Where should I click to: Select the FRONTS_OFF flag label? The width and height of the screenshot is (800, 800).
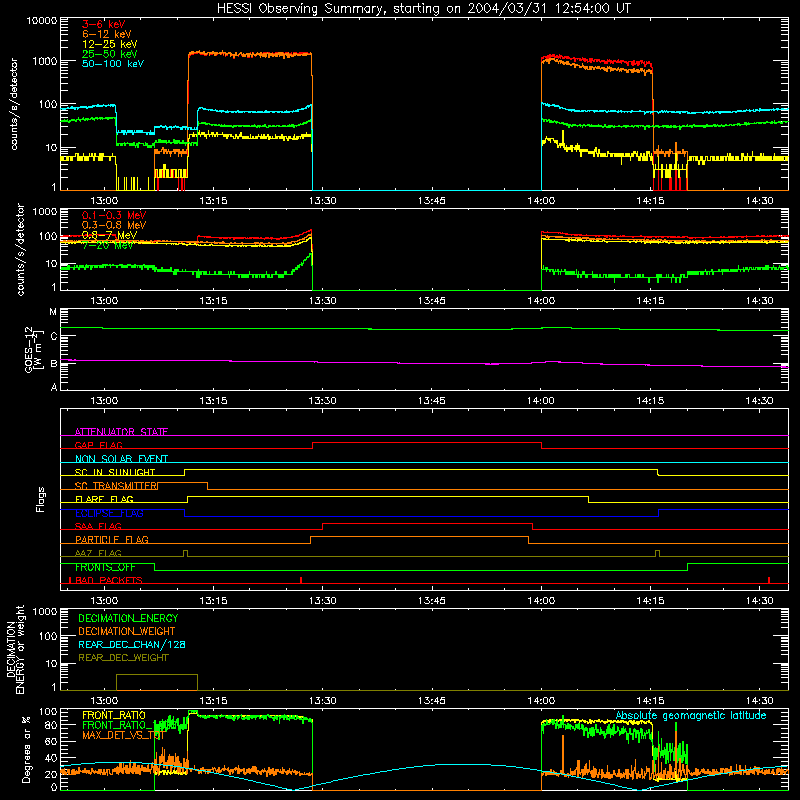(105, 567)
